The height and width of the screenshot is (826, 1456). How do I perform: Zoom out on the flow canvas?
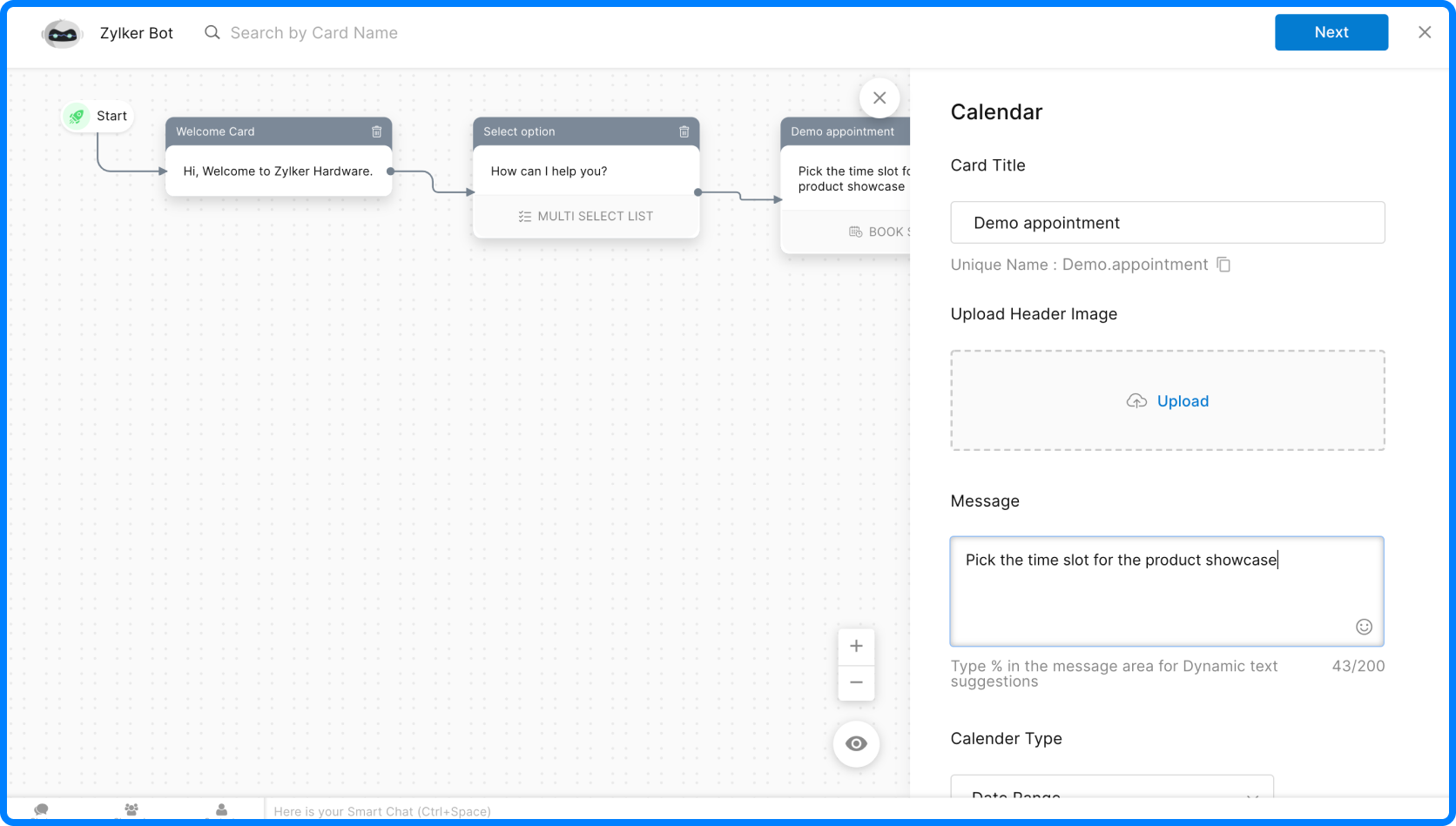tap(856, 682)
